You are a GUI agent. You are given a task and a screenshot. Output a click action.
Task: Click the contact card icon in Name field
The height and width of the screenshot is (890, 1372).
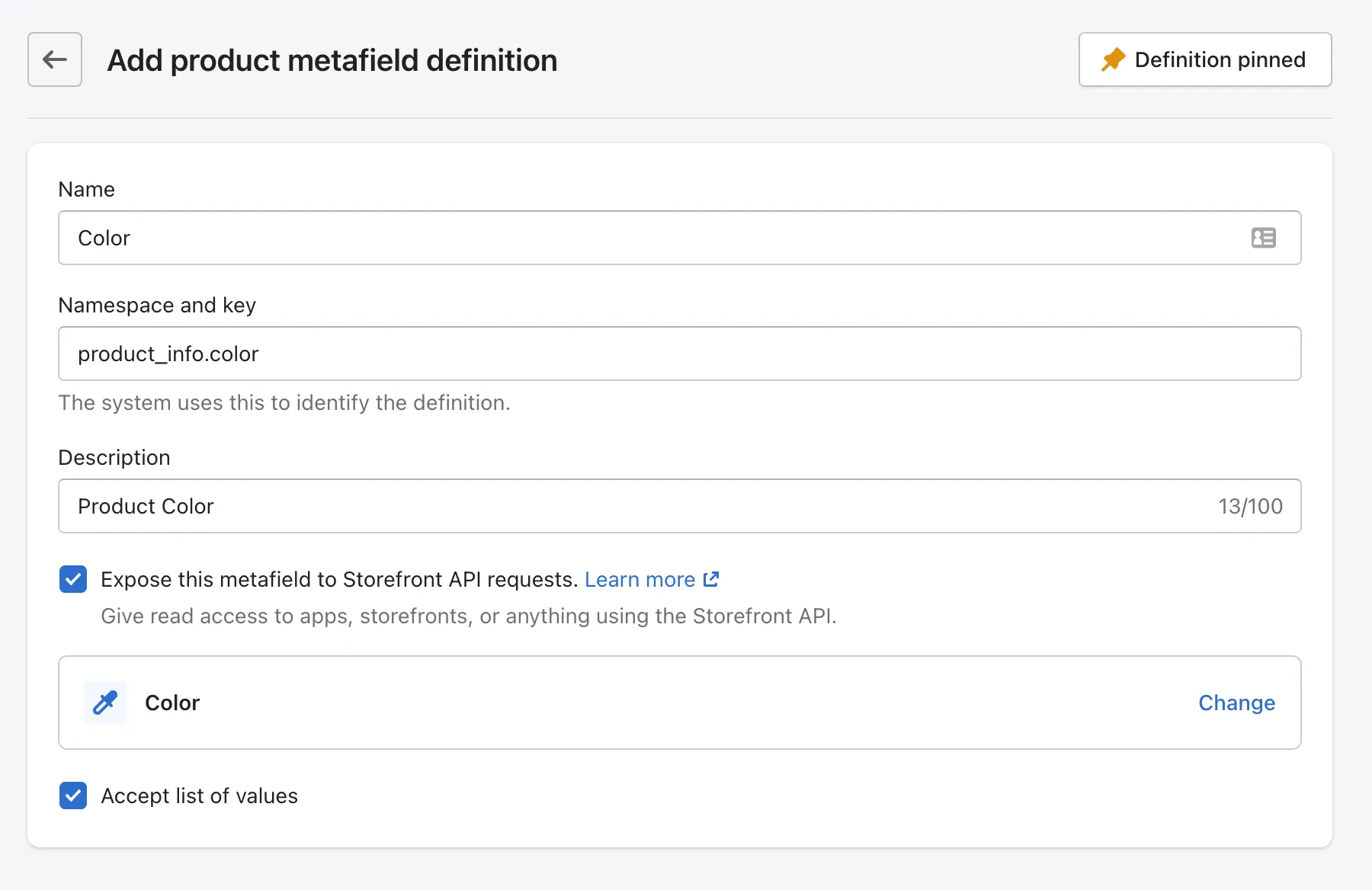coord(1263,238)
